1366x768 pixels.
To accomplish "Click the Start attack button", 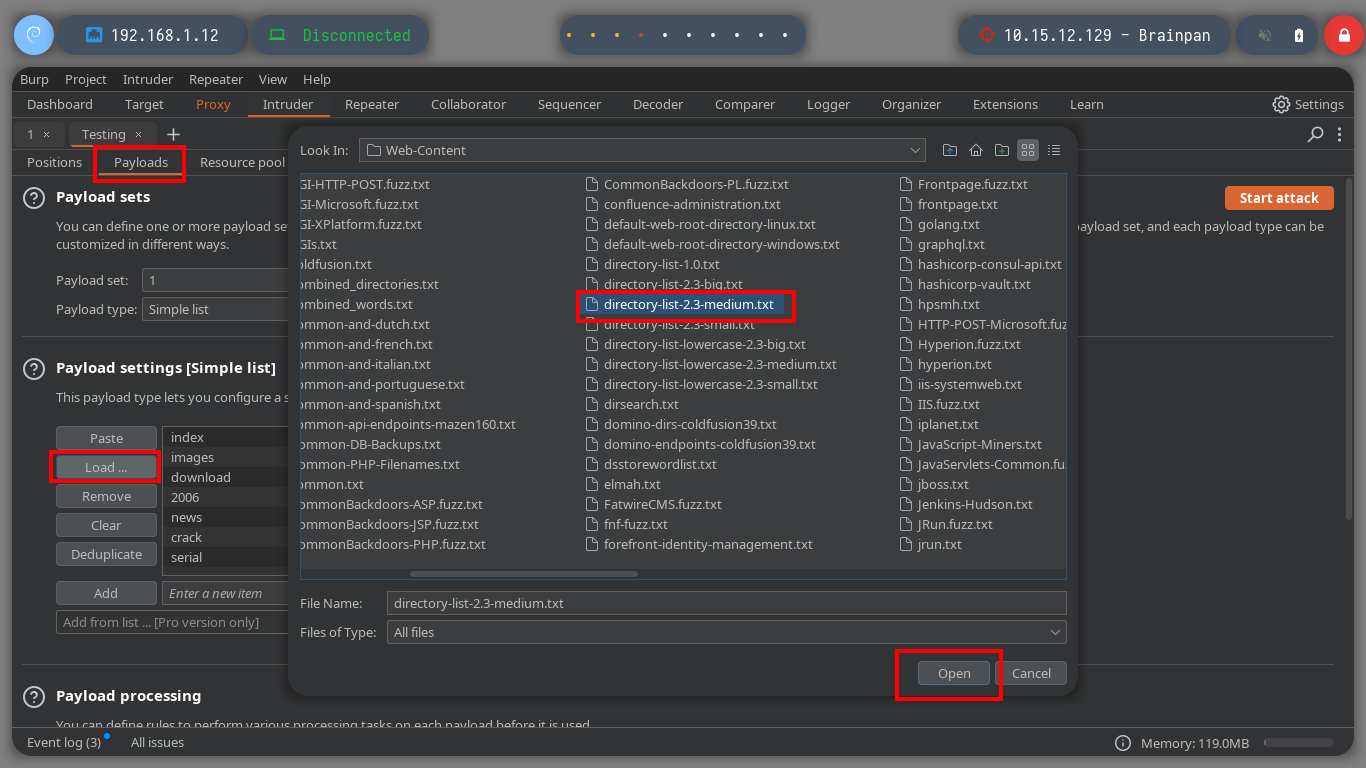I will (x=1279, y=198).
